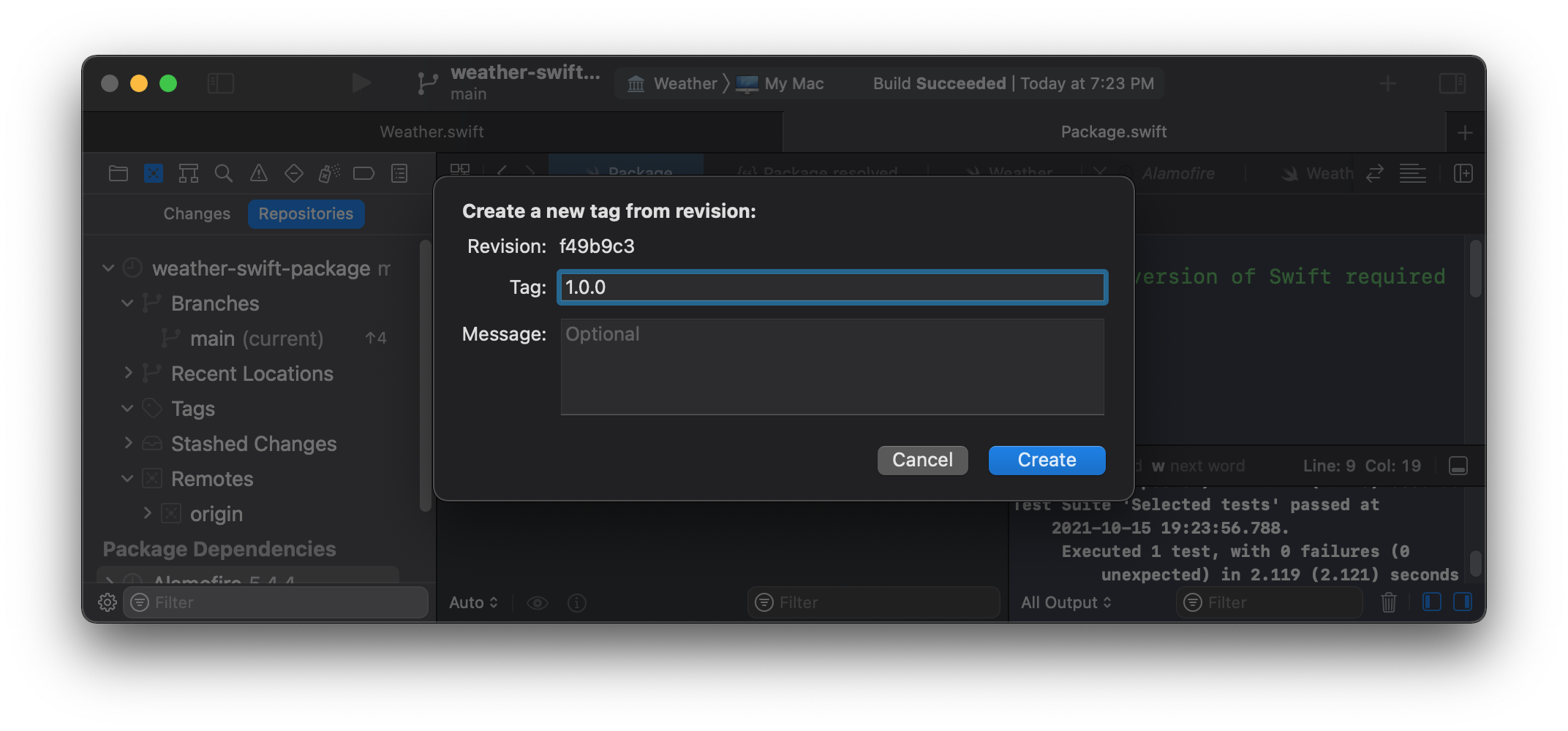1568x731 pixels.
Task: Open the Auto variables dropdown
Action: coord(473,602)
